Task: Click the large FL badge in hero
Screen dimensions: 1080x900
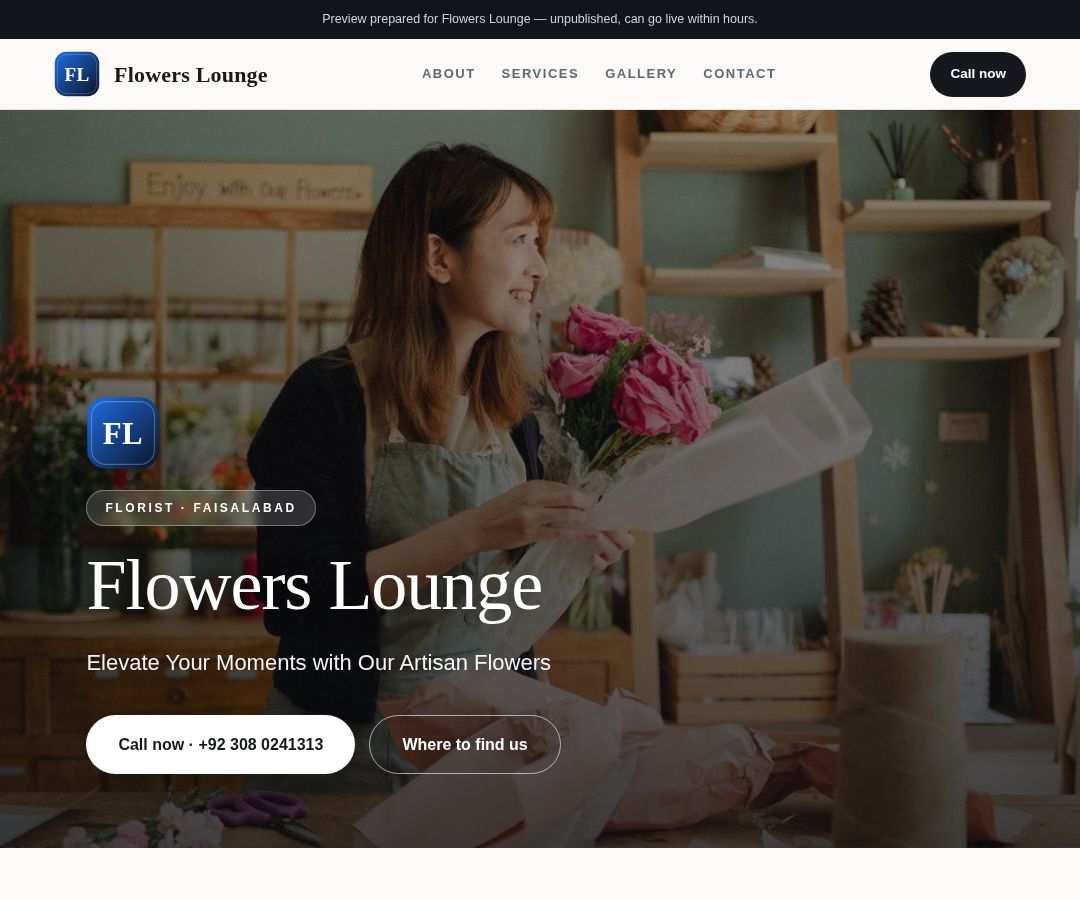Action: click(x=123, y=433)
